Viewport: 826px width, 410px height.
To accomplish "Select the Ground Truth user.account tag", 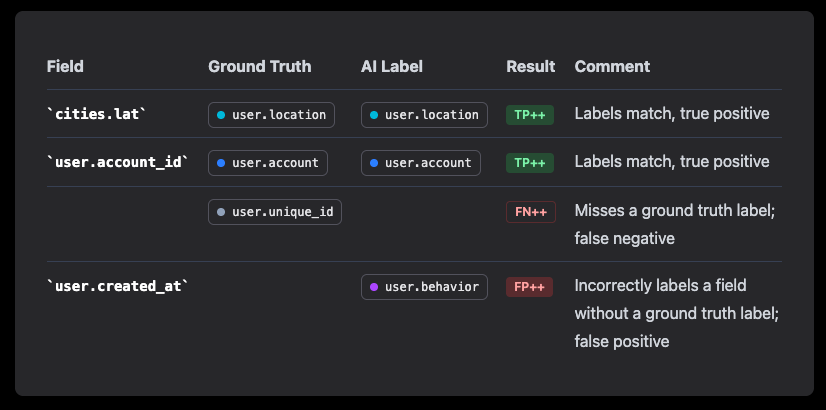I will coord(267,162).
